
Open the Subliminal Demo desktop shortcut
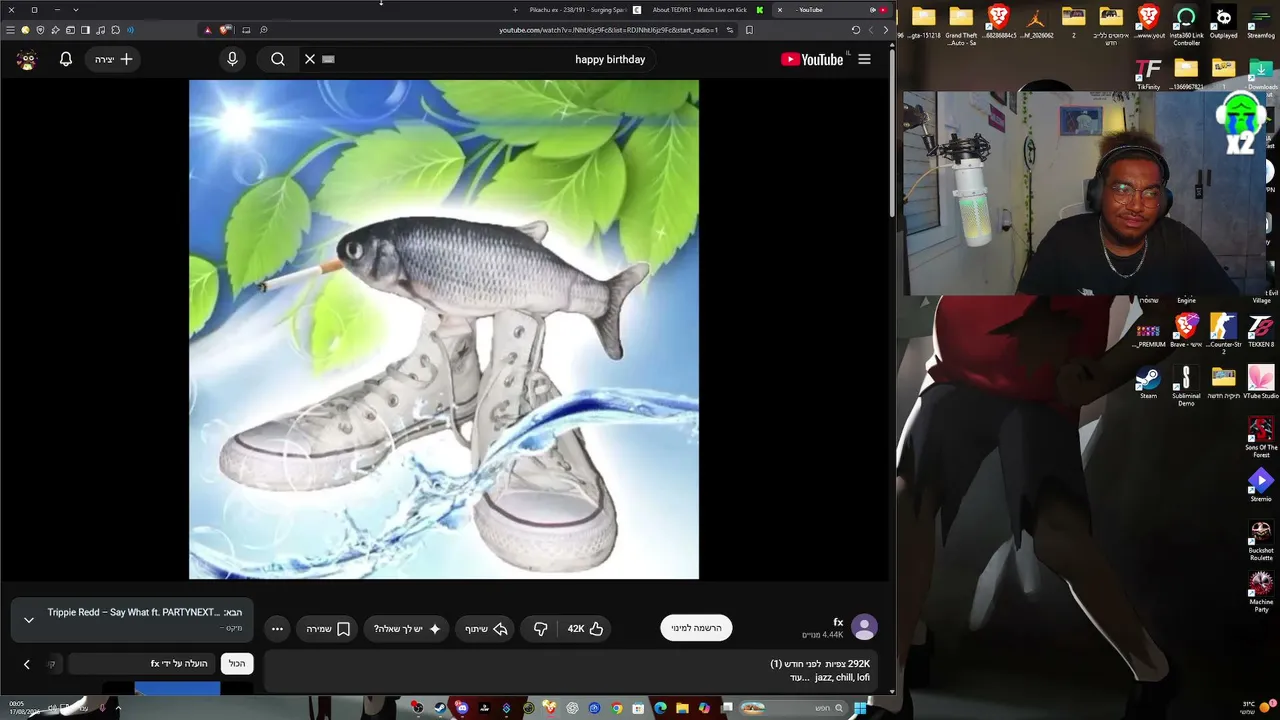tap(1186, 386)
